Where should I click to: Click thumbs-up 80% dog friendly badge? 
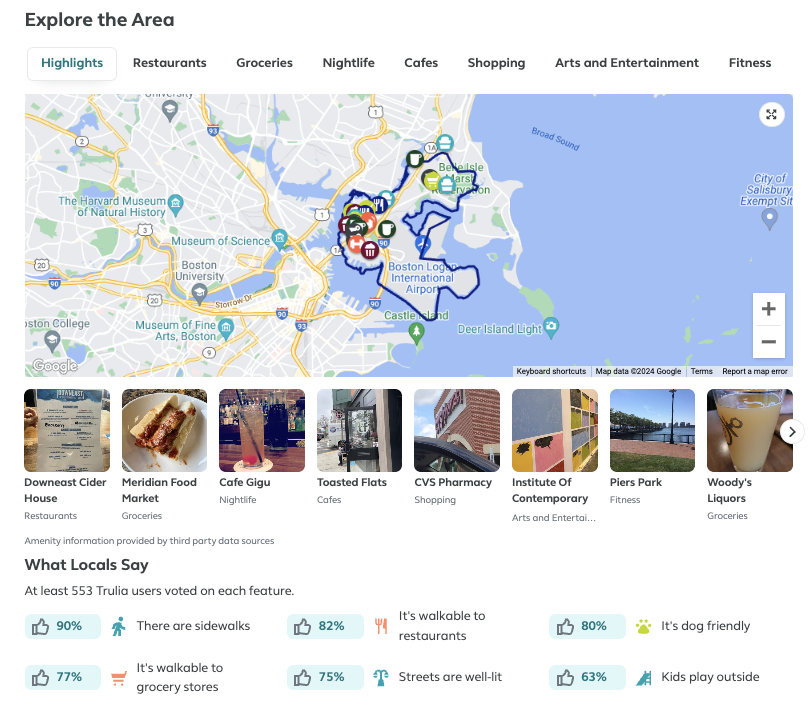pyautogui.click(x=587, y=626)
